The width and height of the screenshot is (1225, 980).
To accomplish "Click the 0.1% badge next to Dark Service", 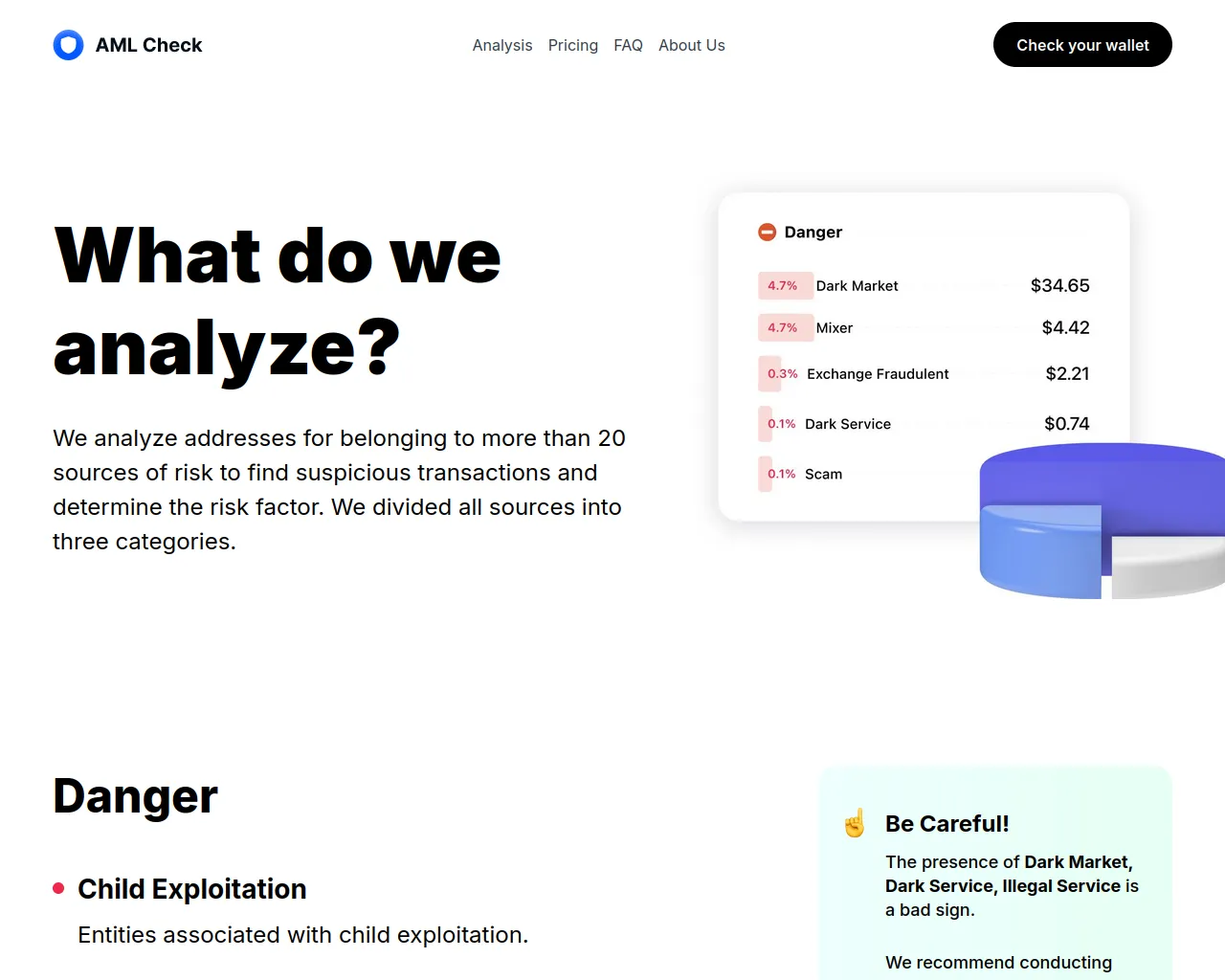I will 781,424.
